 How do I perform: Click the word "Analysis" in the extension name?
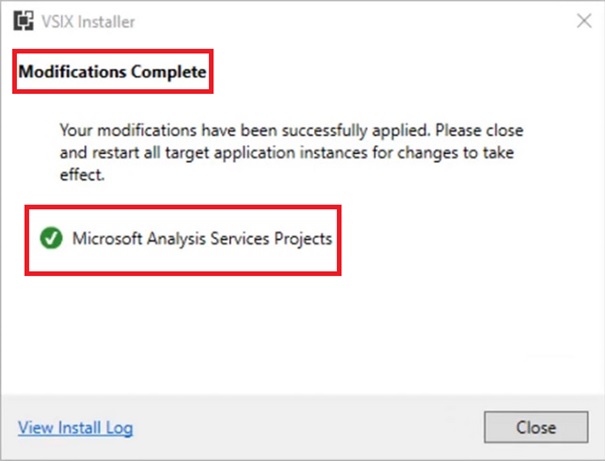(176, 239)
